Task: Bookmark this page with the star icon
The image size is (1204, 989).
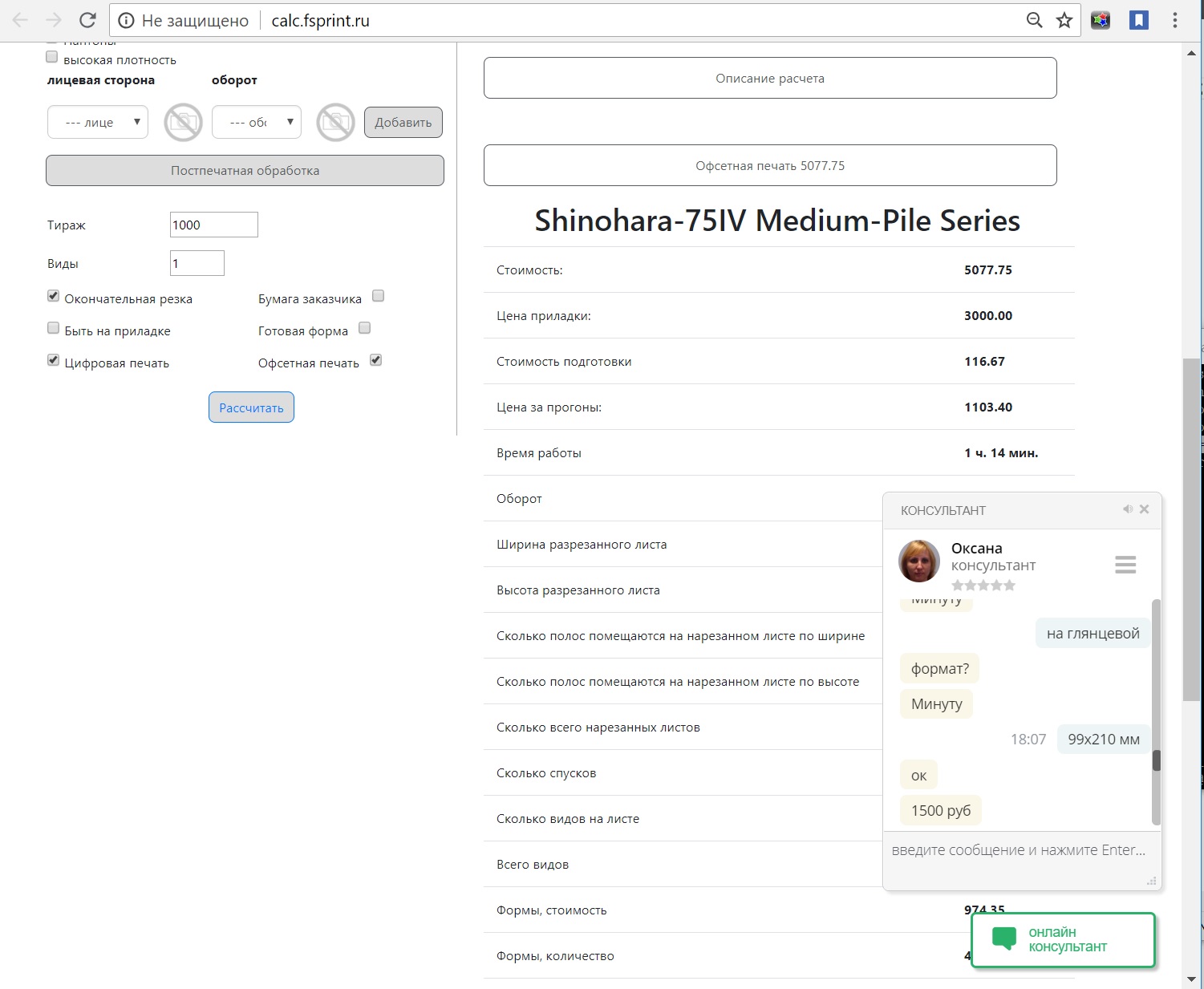Action: coord(1064,21)
